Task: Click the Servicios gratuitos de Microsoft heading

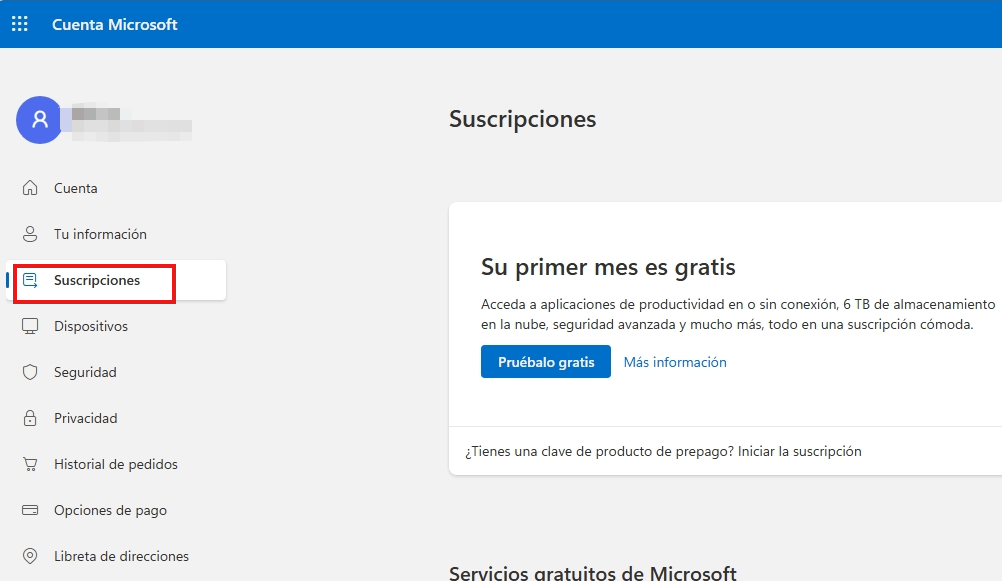Action: pyautogui.click(x=593, y=572)
